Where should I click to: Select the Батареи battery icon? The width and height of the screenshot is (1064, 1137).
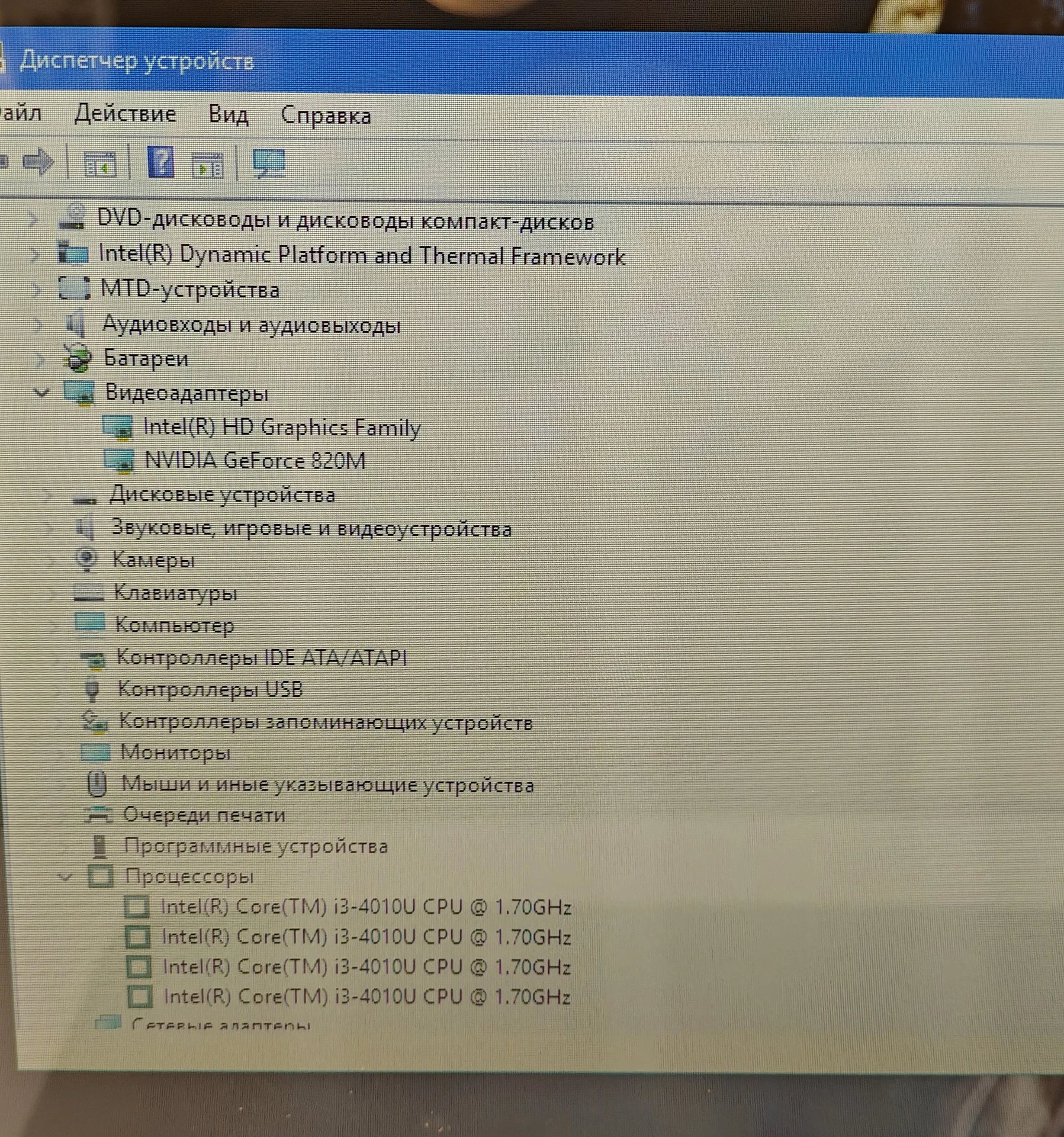click(78, 358)
